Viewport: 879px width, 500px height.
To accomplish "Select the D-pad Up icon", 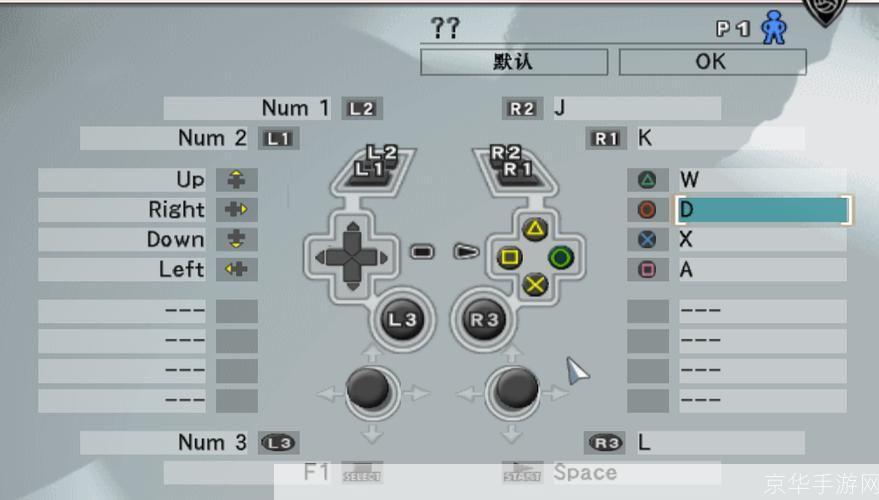I will (x=237, y=179).
